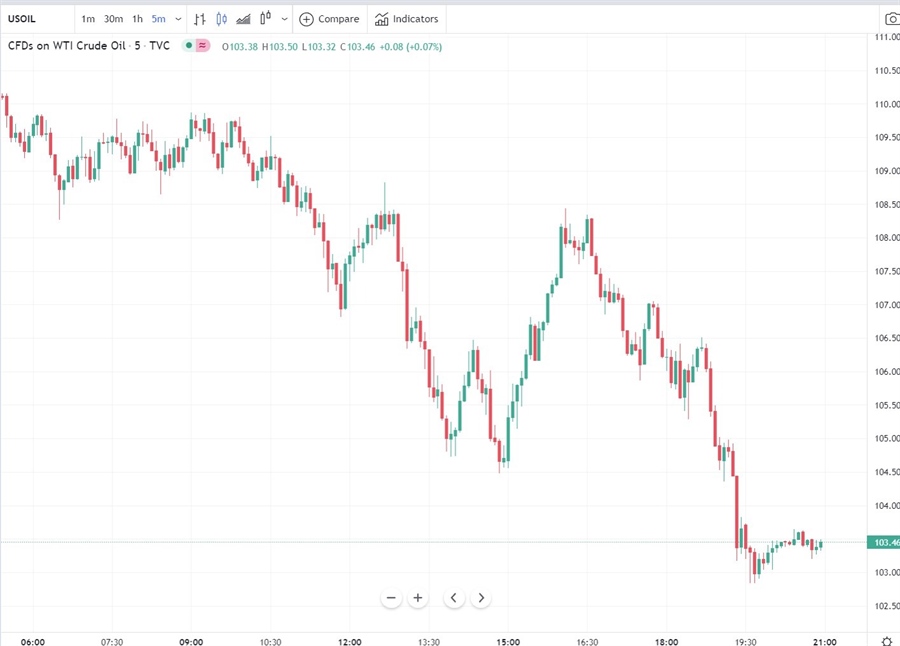This screenshot has height=646, width=900.
Task: Expand the timeframe interval dropdown arrow
Action: tap(178, 19)
